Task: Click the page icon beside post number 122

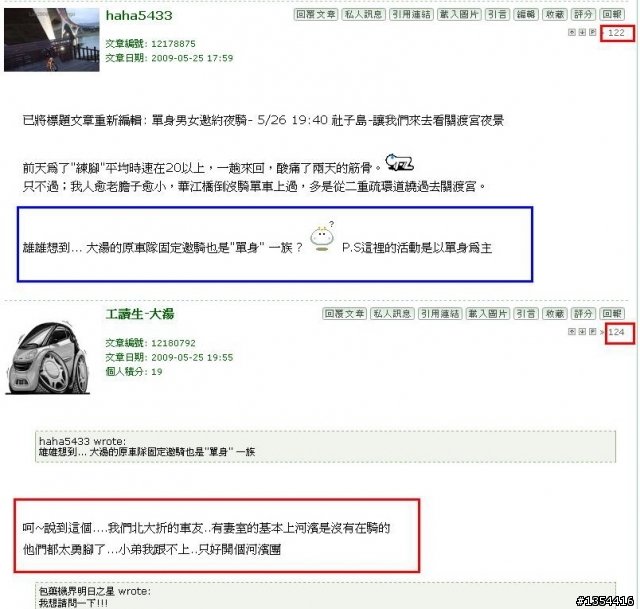Action: [593, 32]
